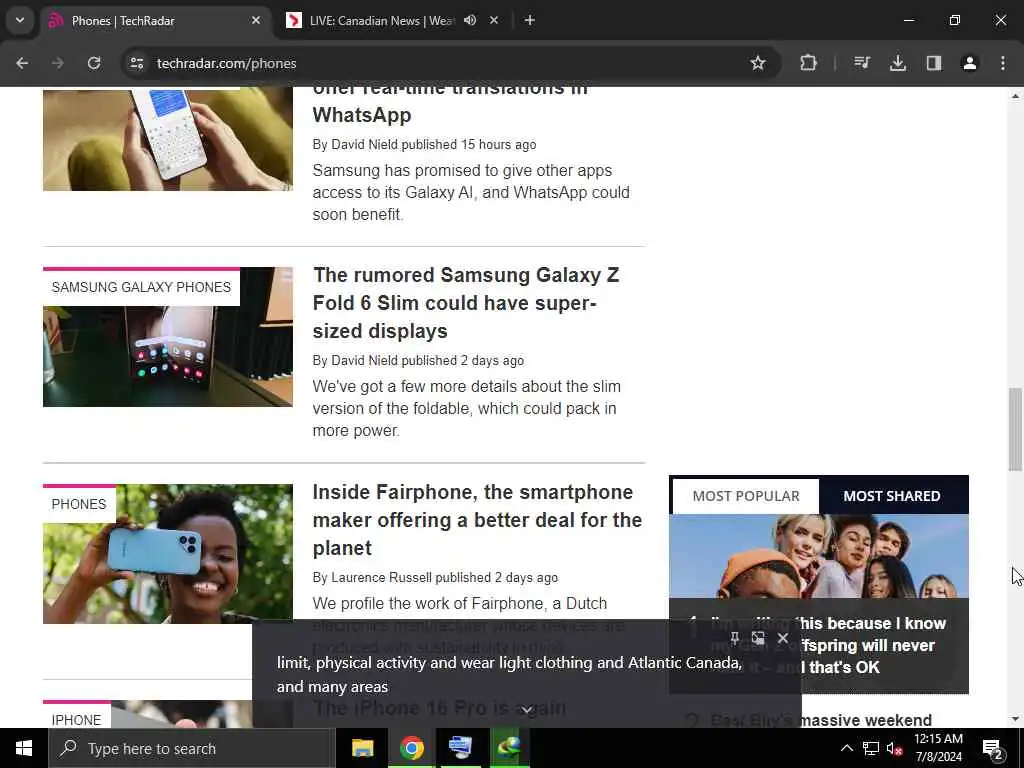This screenshot has width=1024, height=768.
Task: Reload the current page
Action: (x=94, y=63)
